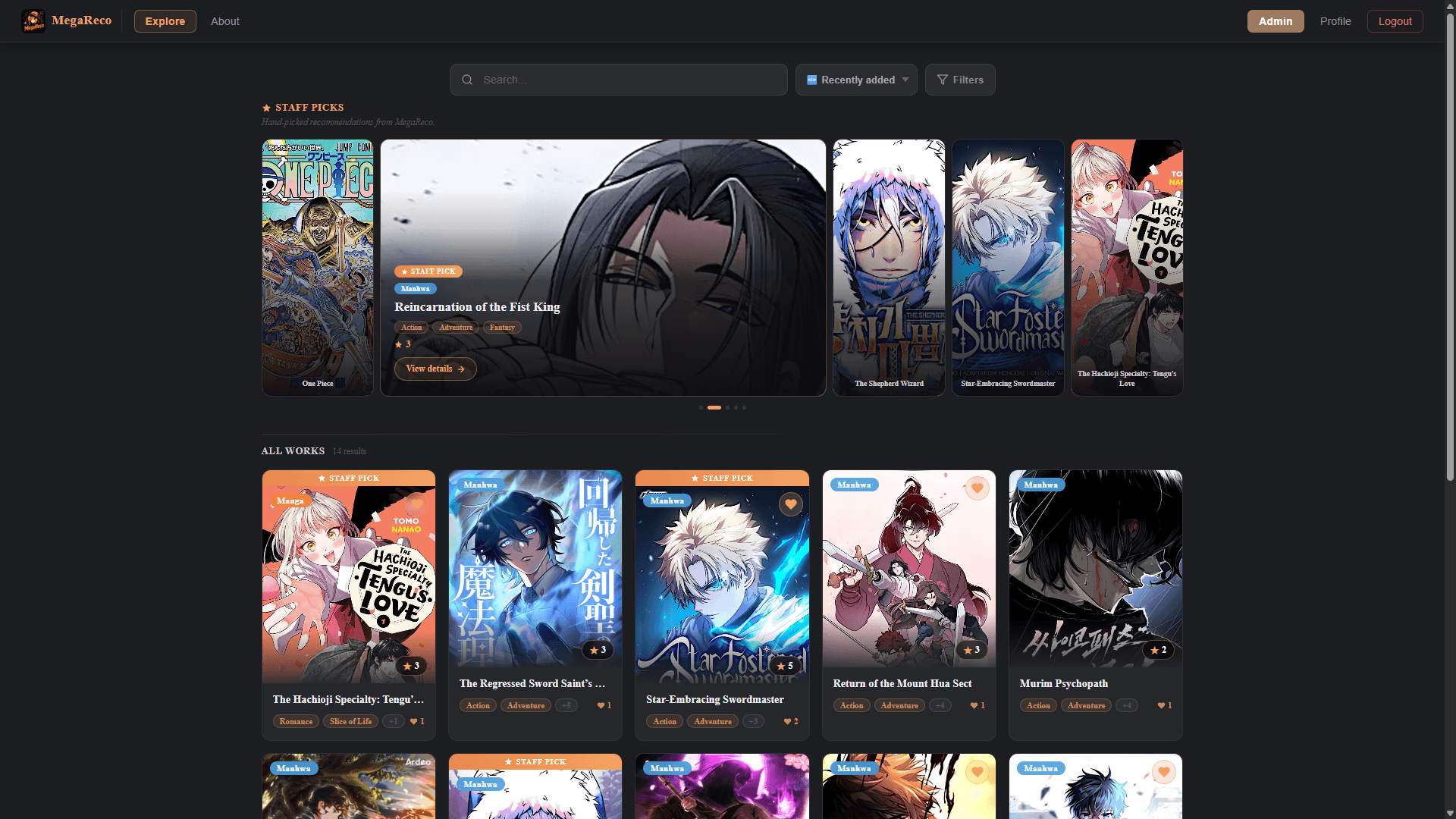Click the Manhwa badge on Murim Psychopath card
Screen dimensions: 1456x819
(1040, 485)
